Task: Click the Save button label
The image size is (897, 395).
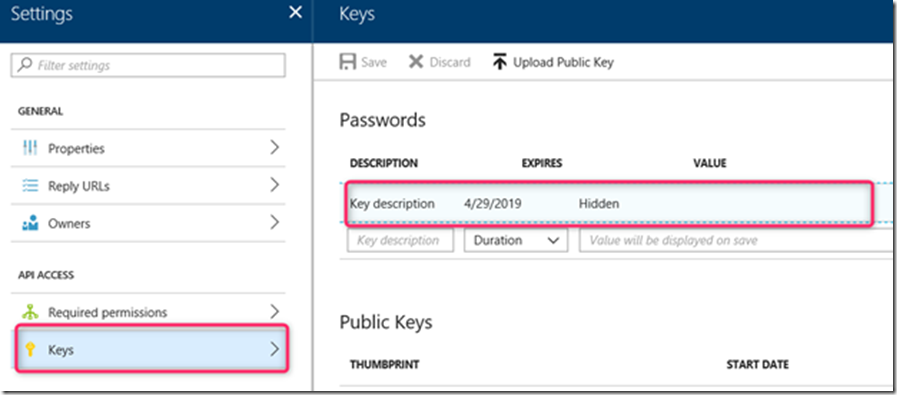Action: point(374,62)
